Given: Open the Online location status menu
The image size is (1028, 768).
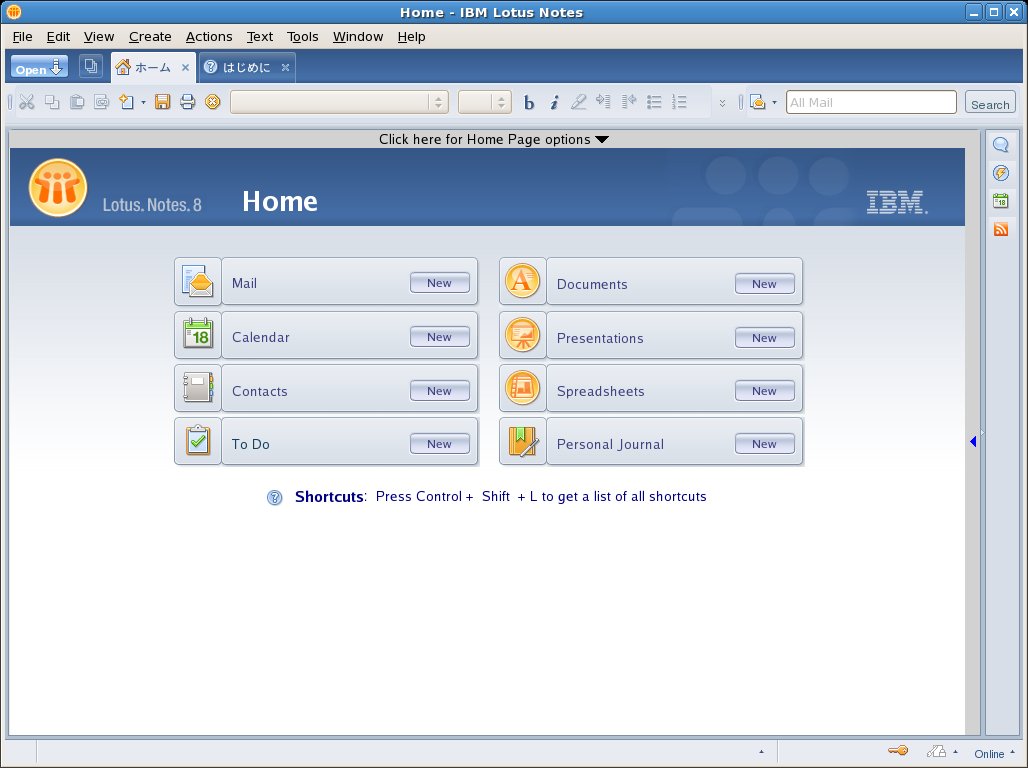Looking at the screenshot, I should (x=994, y=754).
